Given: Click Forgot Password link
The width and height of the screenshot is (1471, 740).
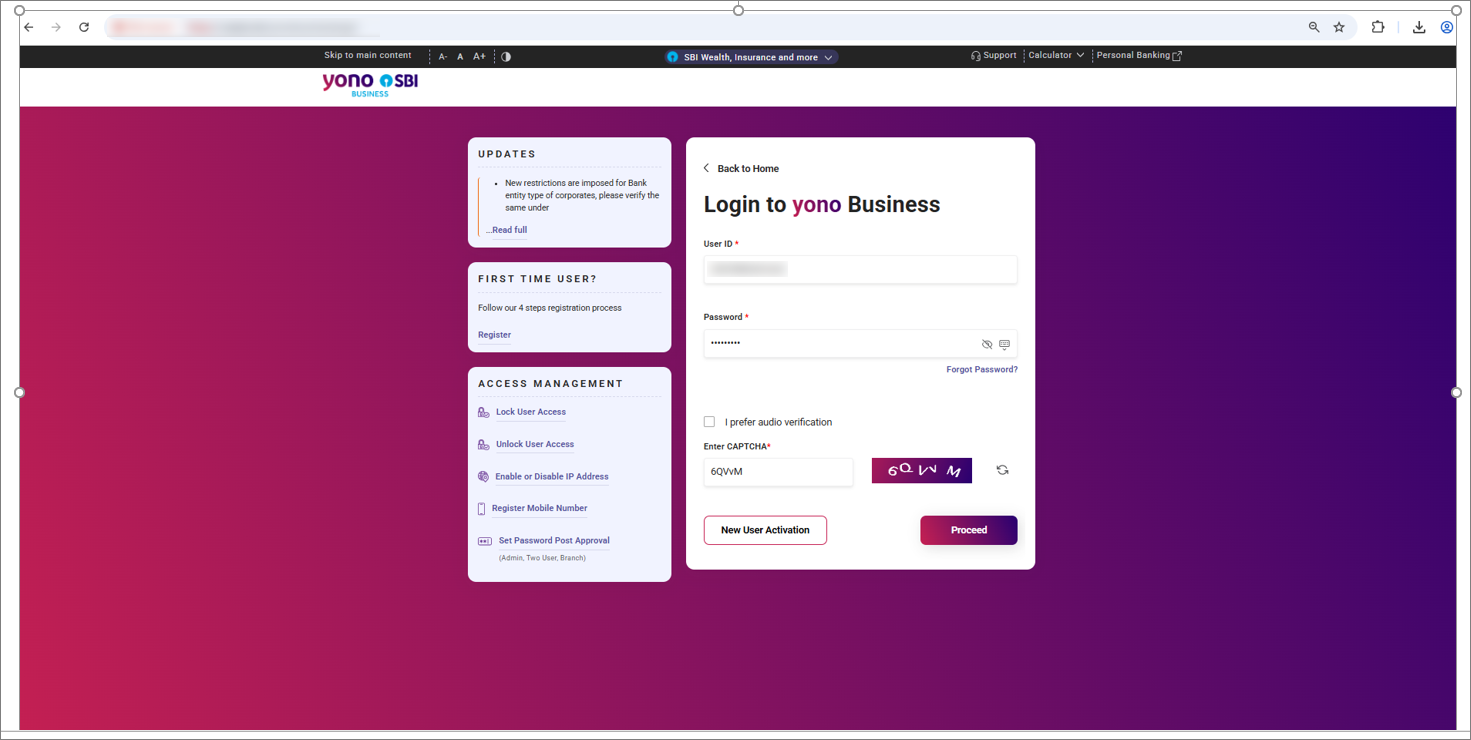Looking at the screenshot, I should (982, 370).
